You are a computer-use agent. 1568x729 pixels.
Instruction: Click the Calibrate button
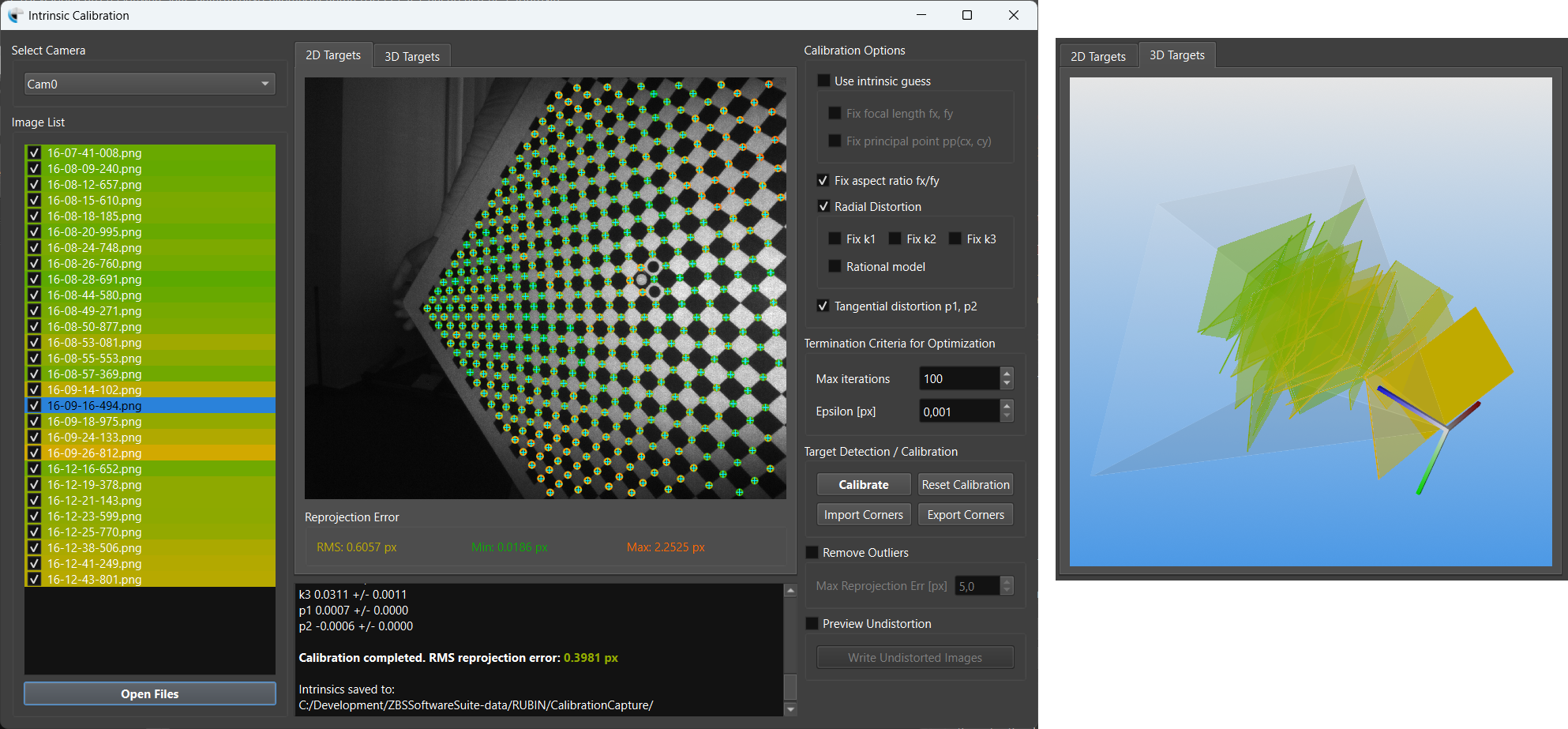click(863, 484)
